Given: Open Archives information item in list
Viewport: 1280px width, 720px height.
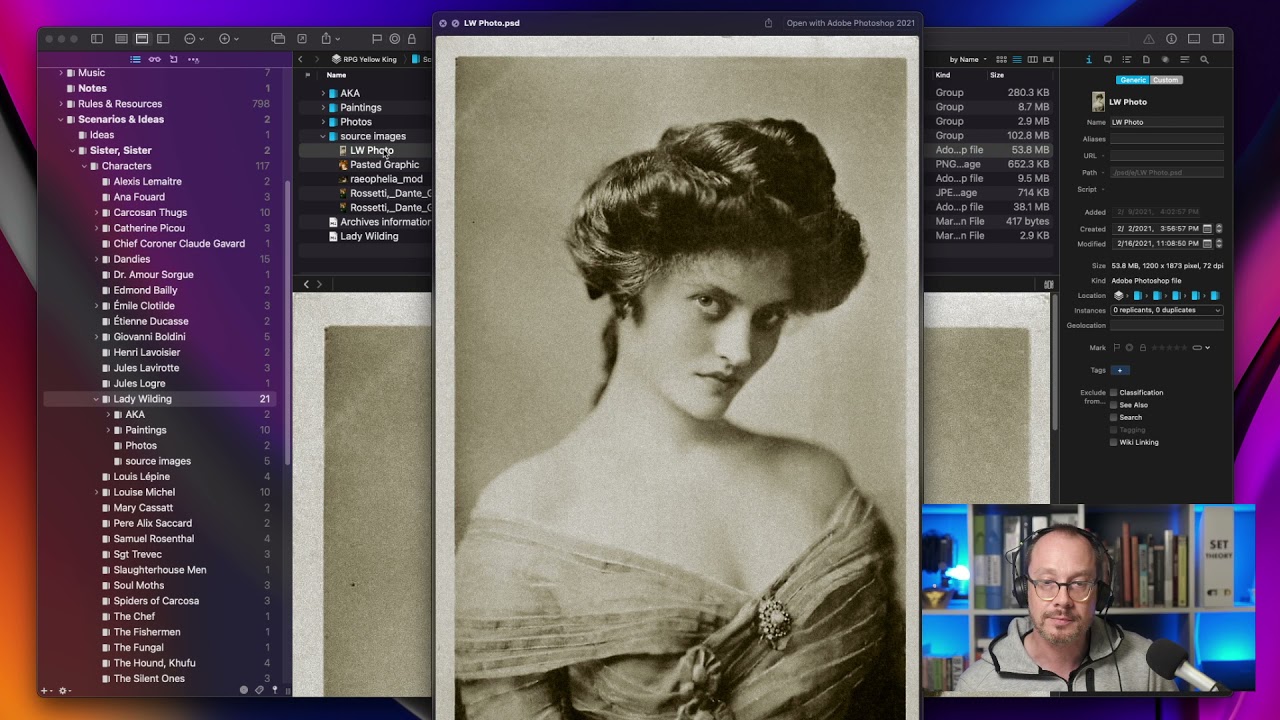Looking at the screenshot, I should tap(385, 222).
